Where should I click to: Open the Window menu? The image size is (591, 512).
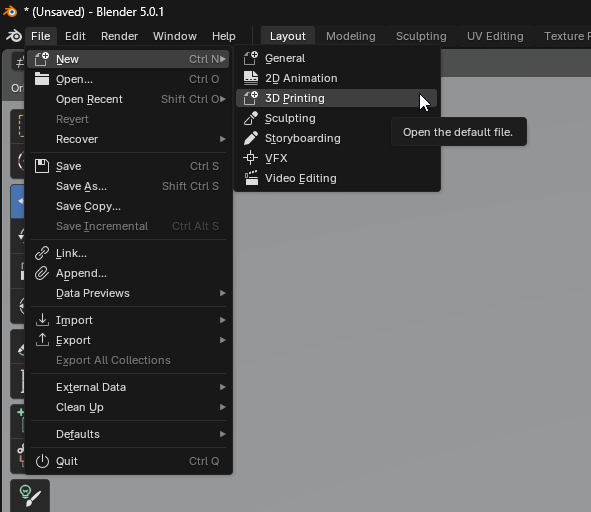click(x=175, y=36)
